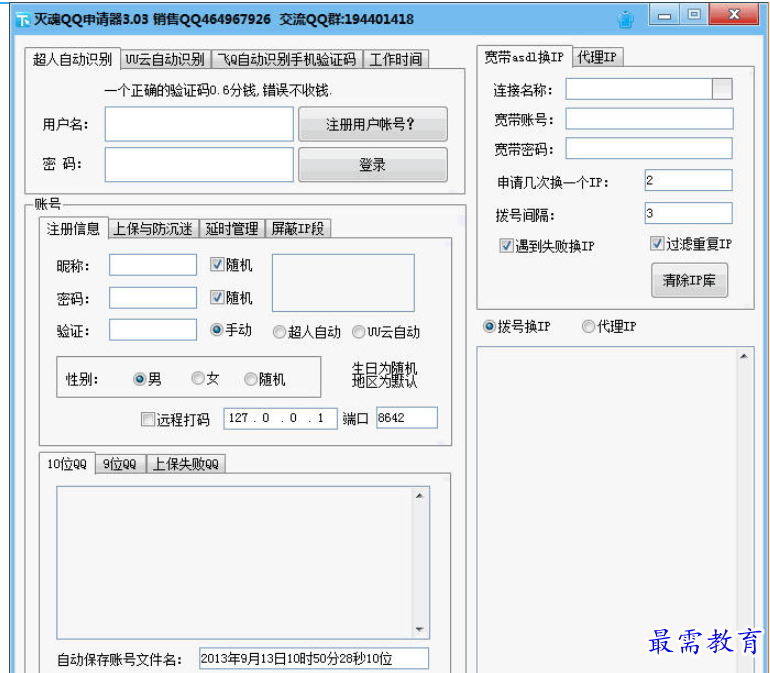
Task: Select the 宽带asdl换IP tab
Action: [x=524, y=57]
